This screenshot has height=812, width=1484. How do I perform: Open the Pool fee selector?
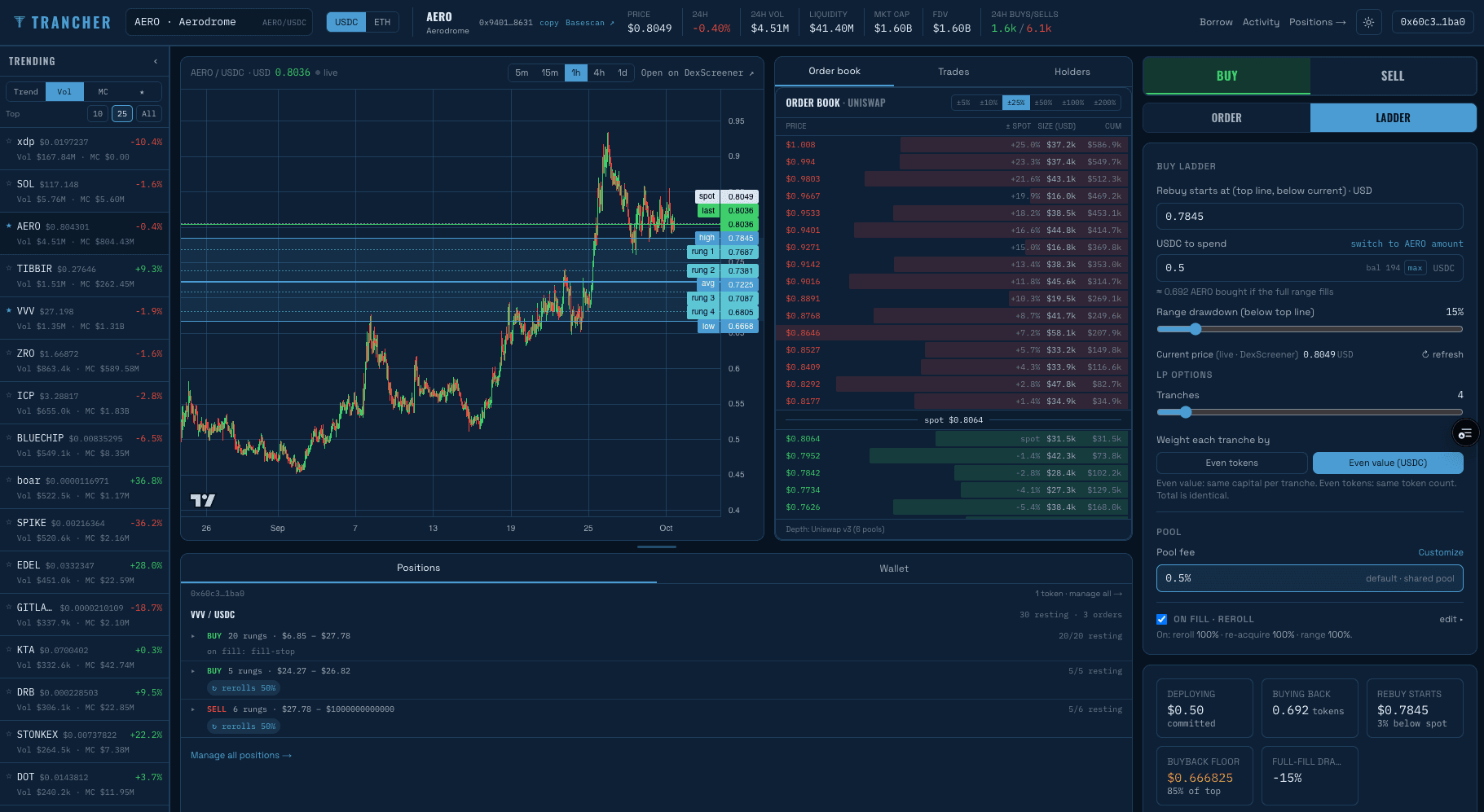(x=1310, y=578)
